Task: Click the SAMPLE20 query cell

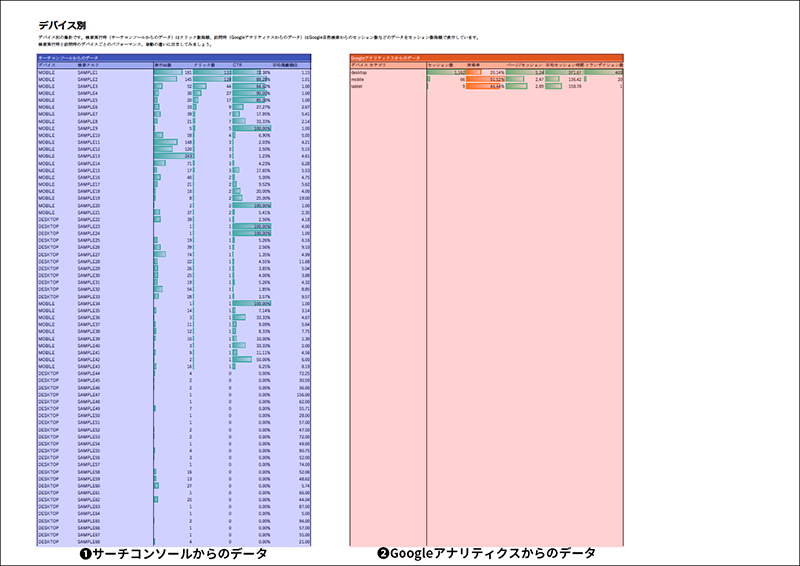Action: click(89, 206)
